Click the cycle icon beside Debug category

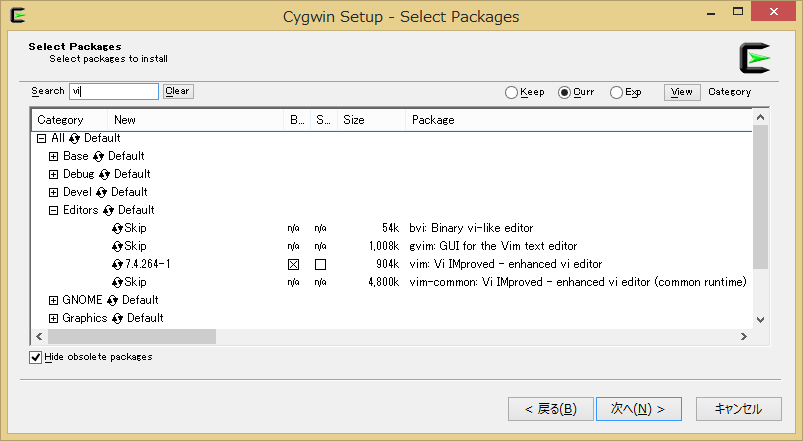(104, 175)
